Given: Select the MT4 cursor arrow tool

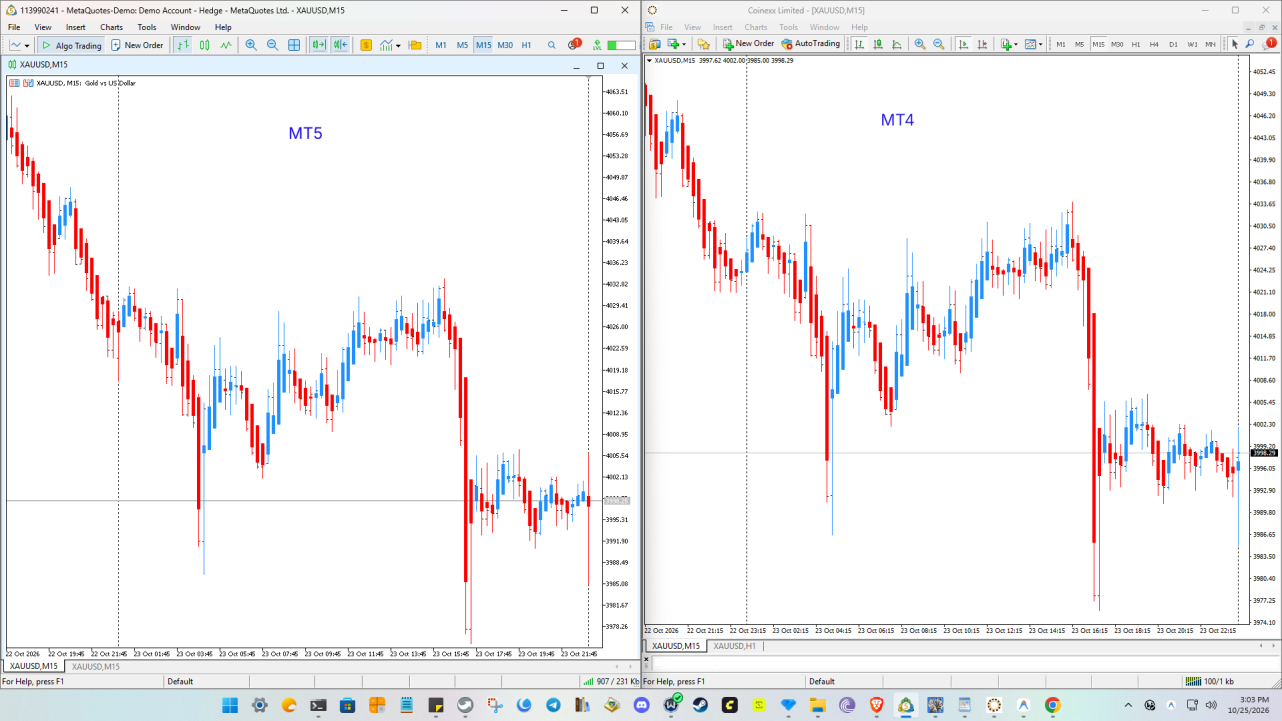Looking at the screenshot, I should click(1235, 44).
